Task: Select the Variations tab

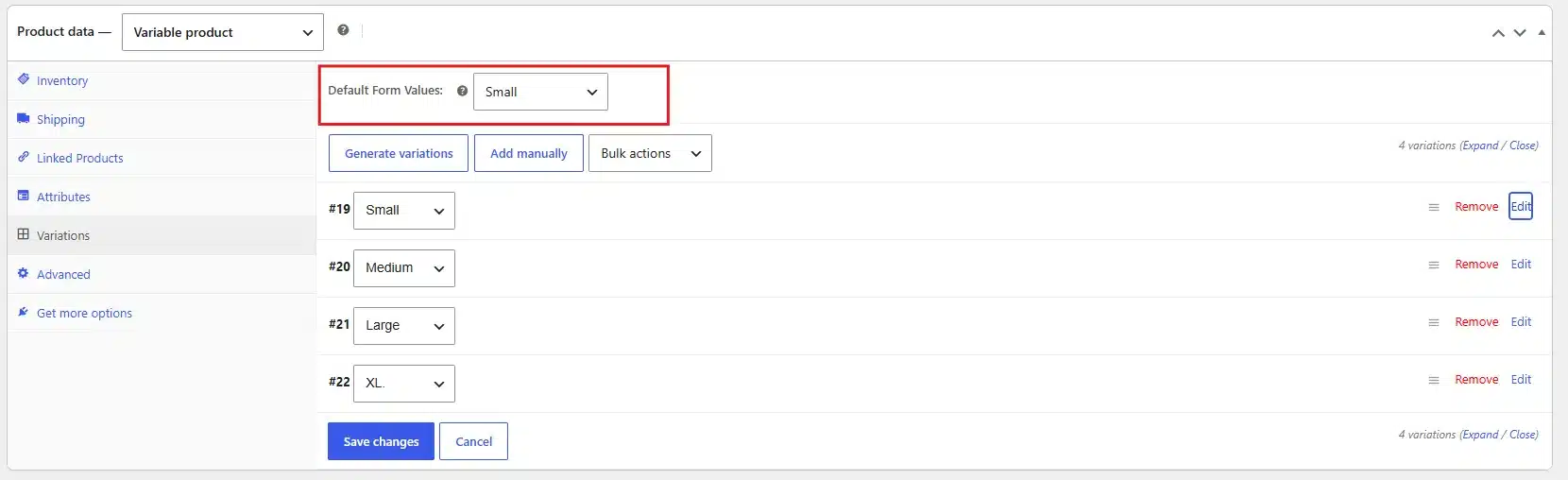Action: (x=162, y=235)
